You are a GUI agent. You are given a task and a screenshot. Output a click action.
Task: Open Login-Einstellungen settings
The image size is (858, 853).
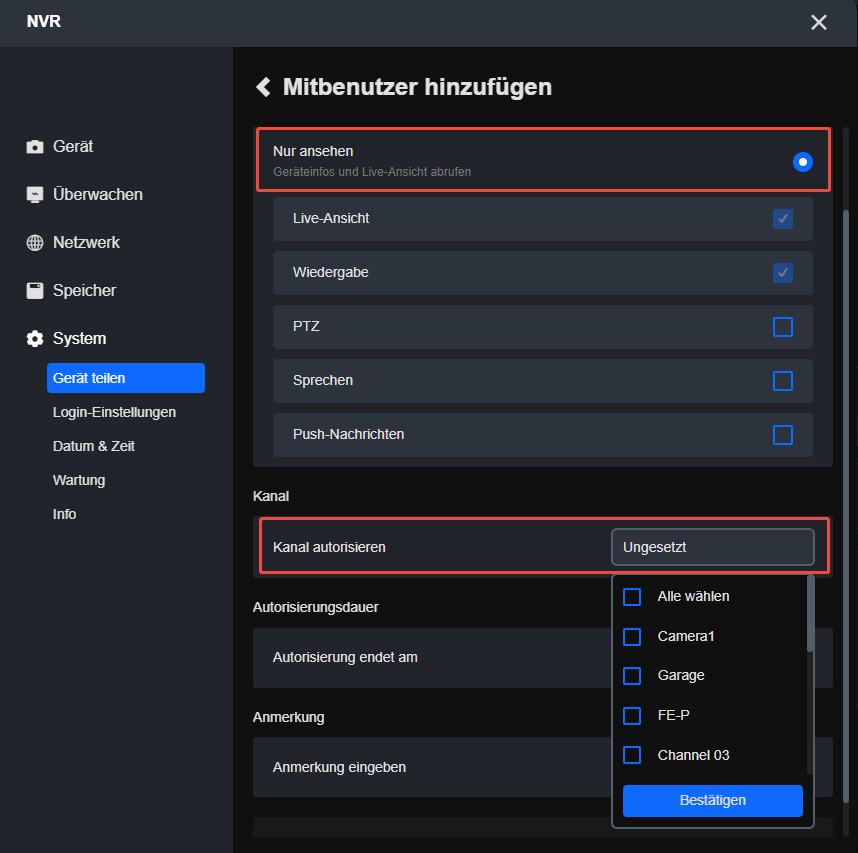pos(114,412)
